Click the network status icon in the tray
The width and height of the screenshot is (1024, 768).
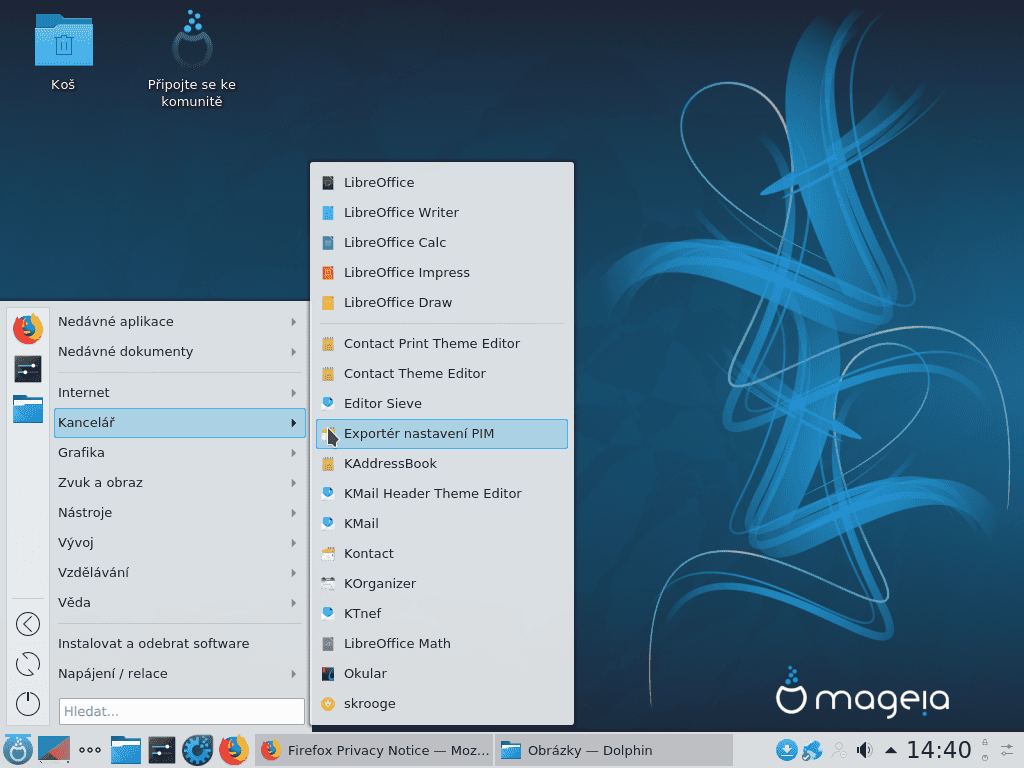point(812,749)
